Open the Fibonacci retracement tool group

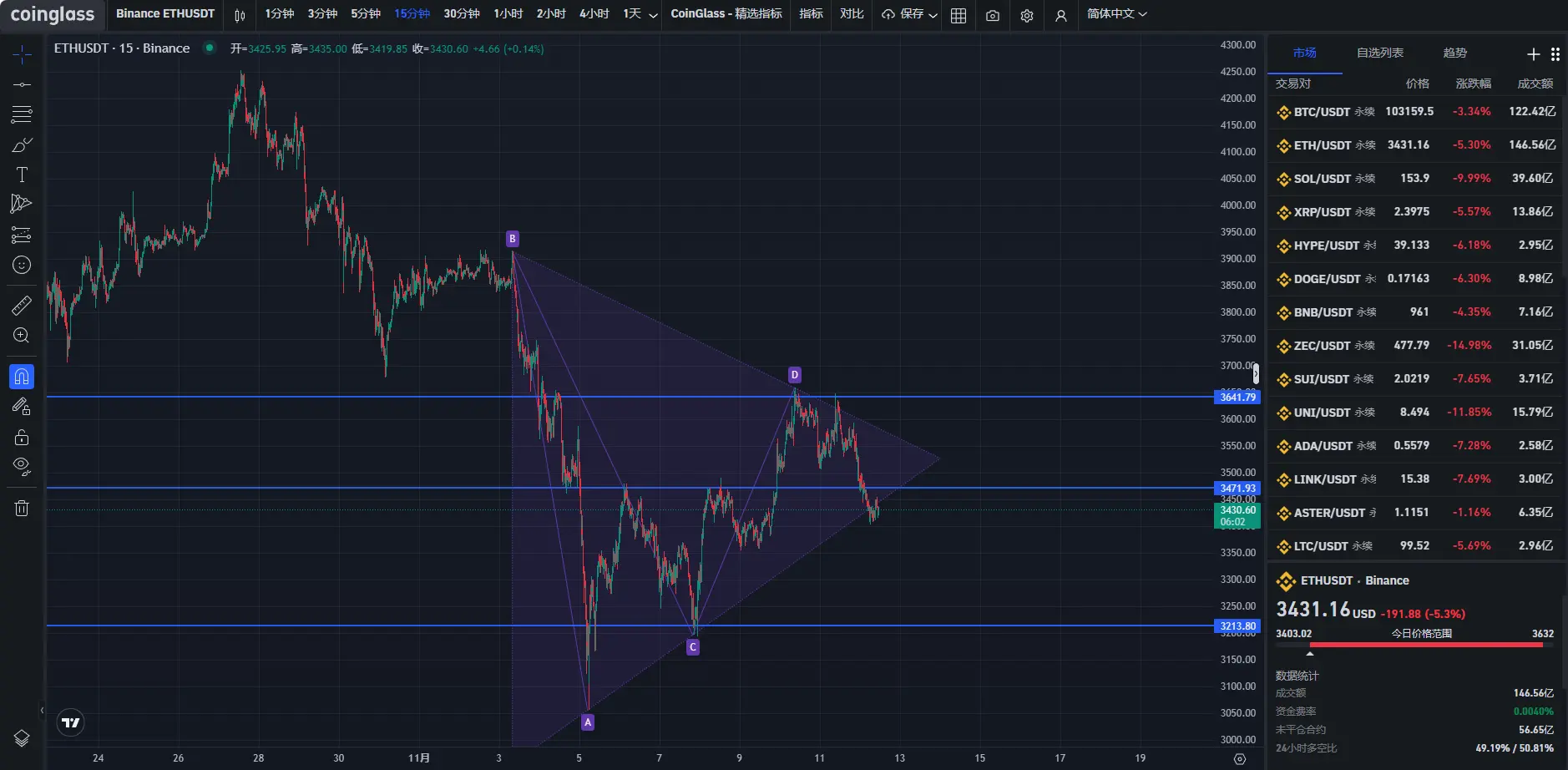(x=22, y=114)
